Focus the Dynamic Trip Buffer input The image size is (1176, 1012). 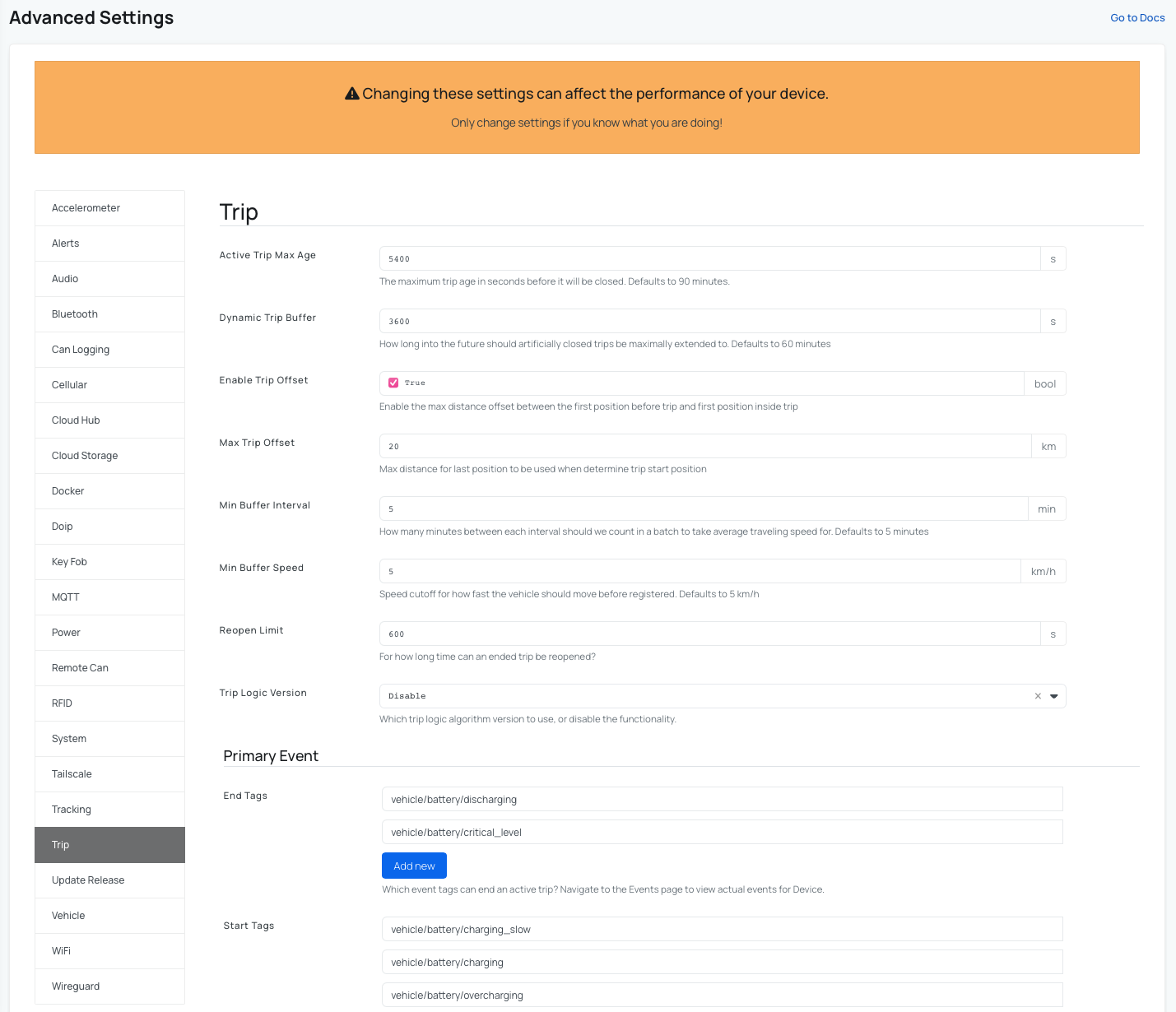click(709, 322)
